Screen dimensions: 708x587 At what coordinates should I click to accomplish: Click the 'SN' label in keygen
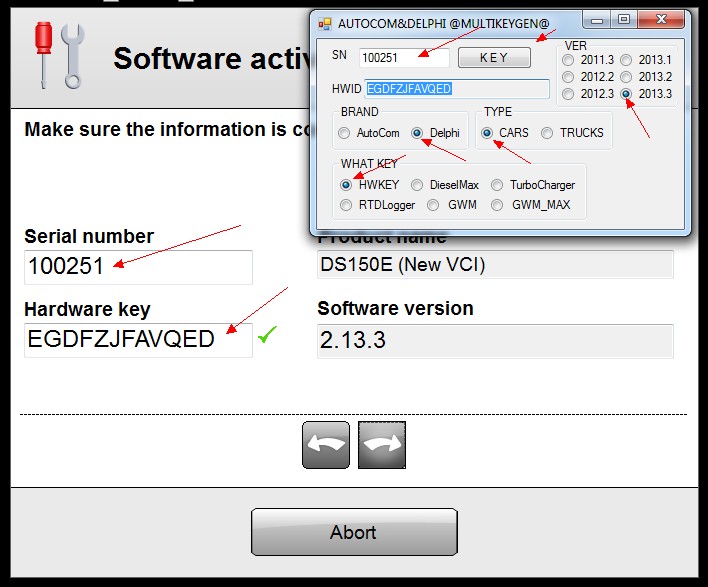click(x=339, y=55)
